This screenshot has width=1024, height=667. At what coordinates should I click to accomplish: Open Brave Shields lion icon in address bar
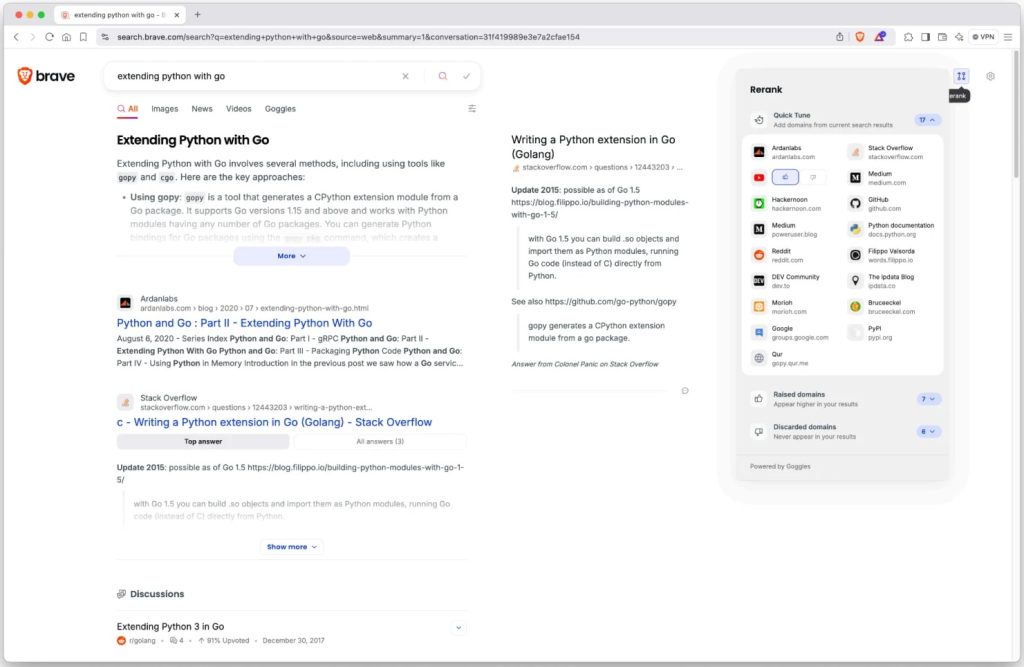860,37
